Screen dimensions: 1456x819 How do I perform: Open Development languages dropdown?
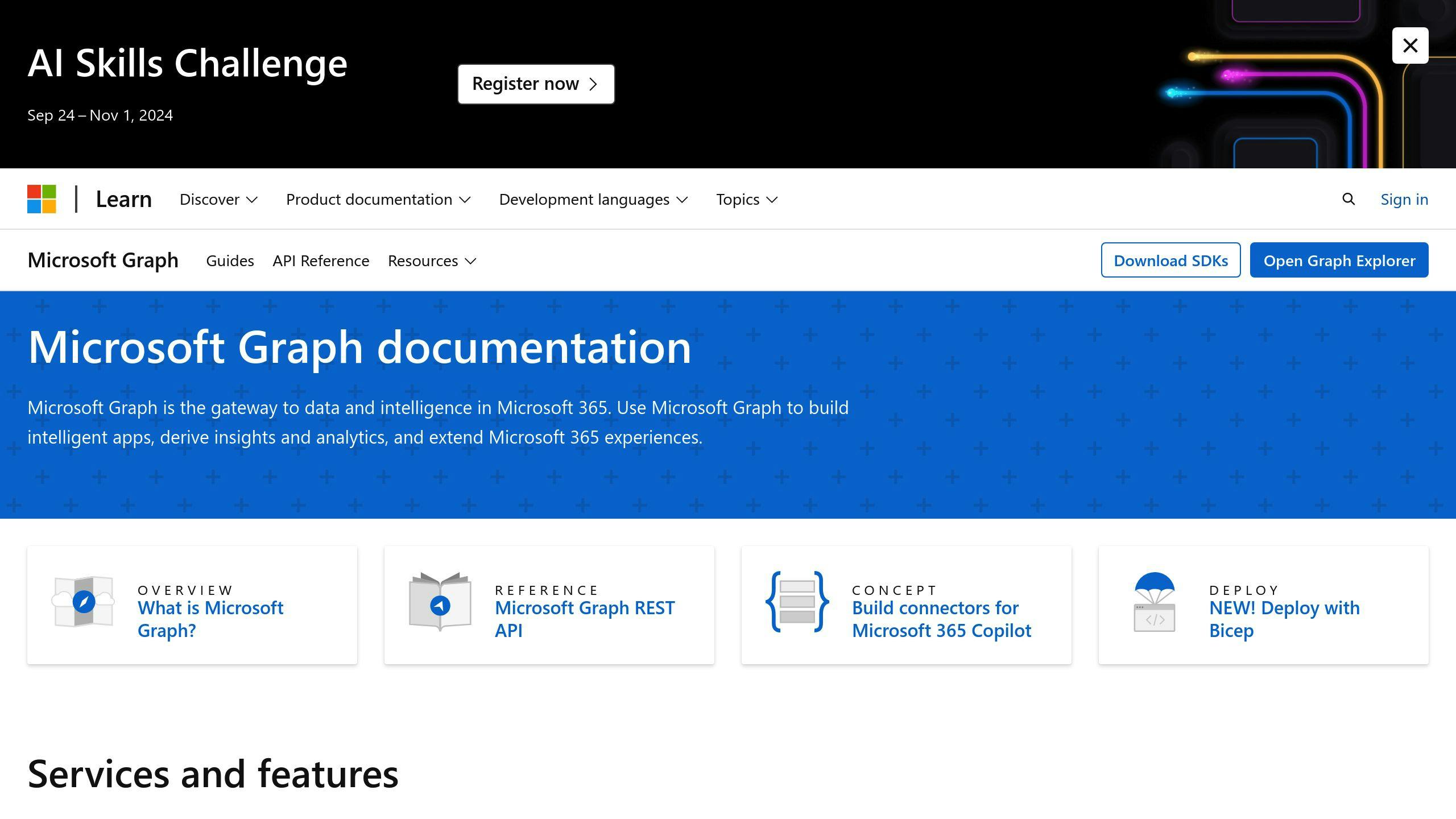594,199
